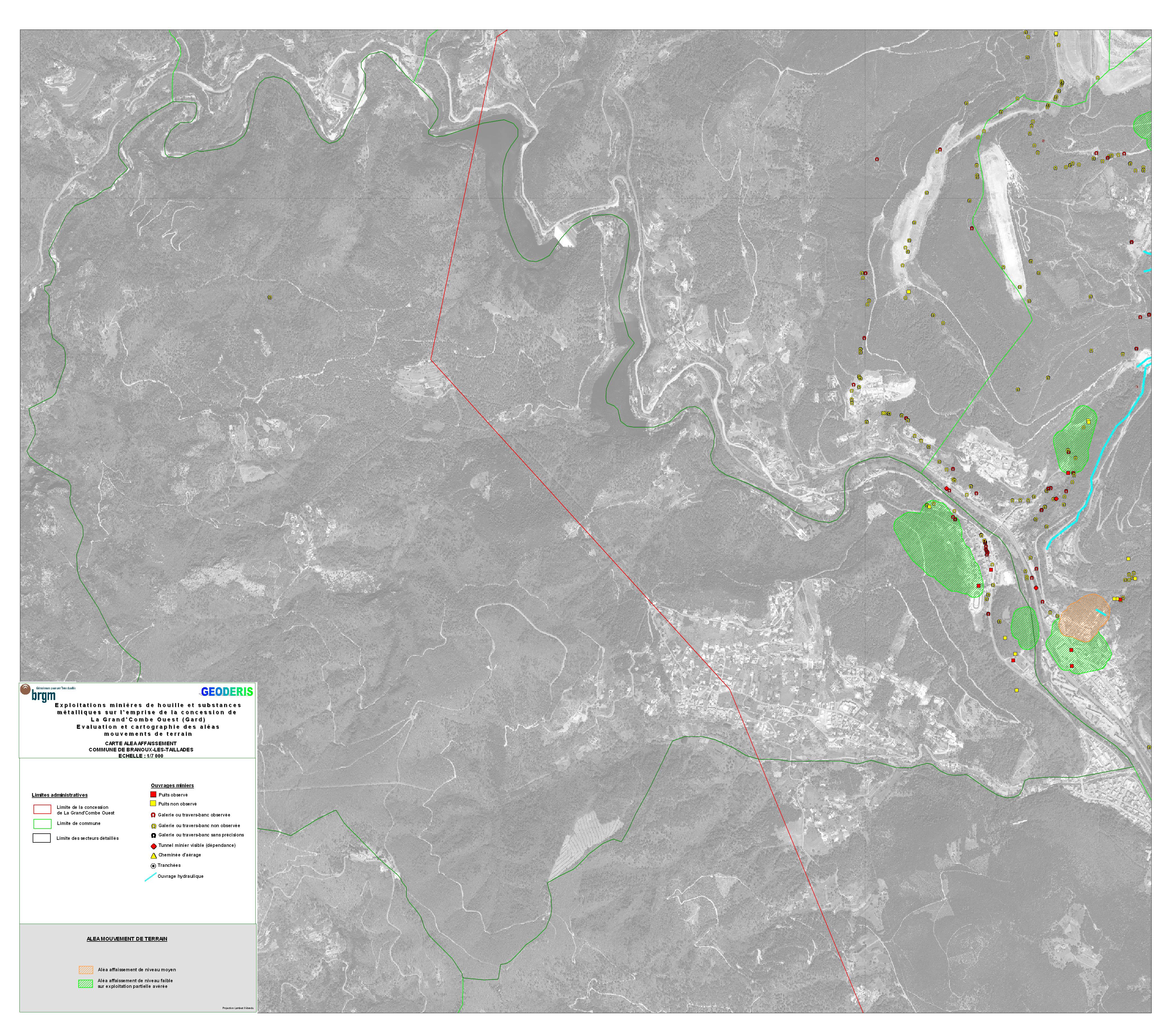The image size is (1166, 1036).
Task: Click the GEODERIS logo
Action: coord(226,692)
